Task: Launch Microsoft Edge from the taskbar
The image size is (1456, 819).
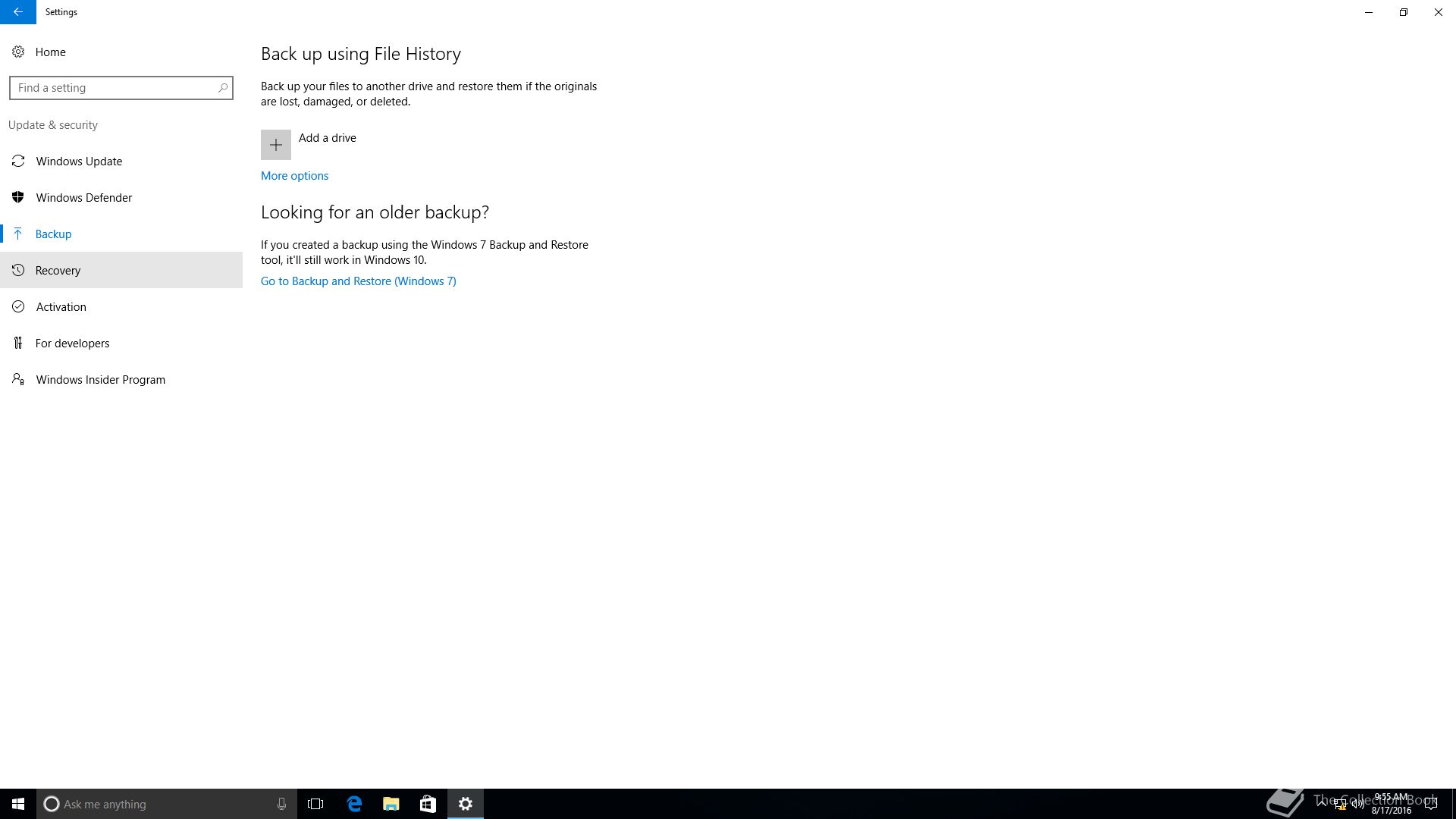Action: [x=354, y=804]
